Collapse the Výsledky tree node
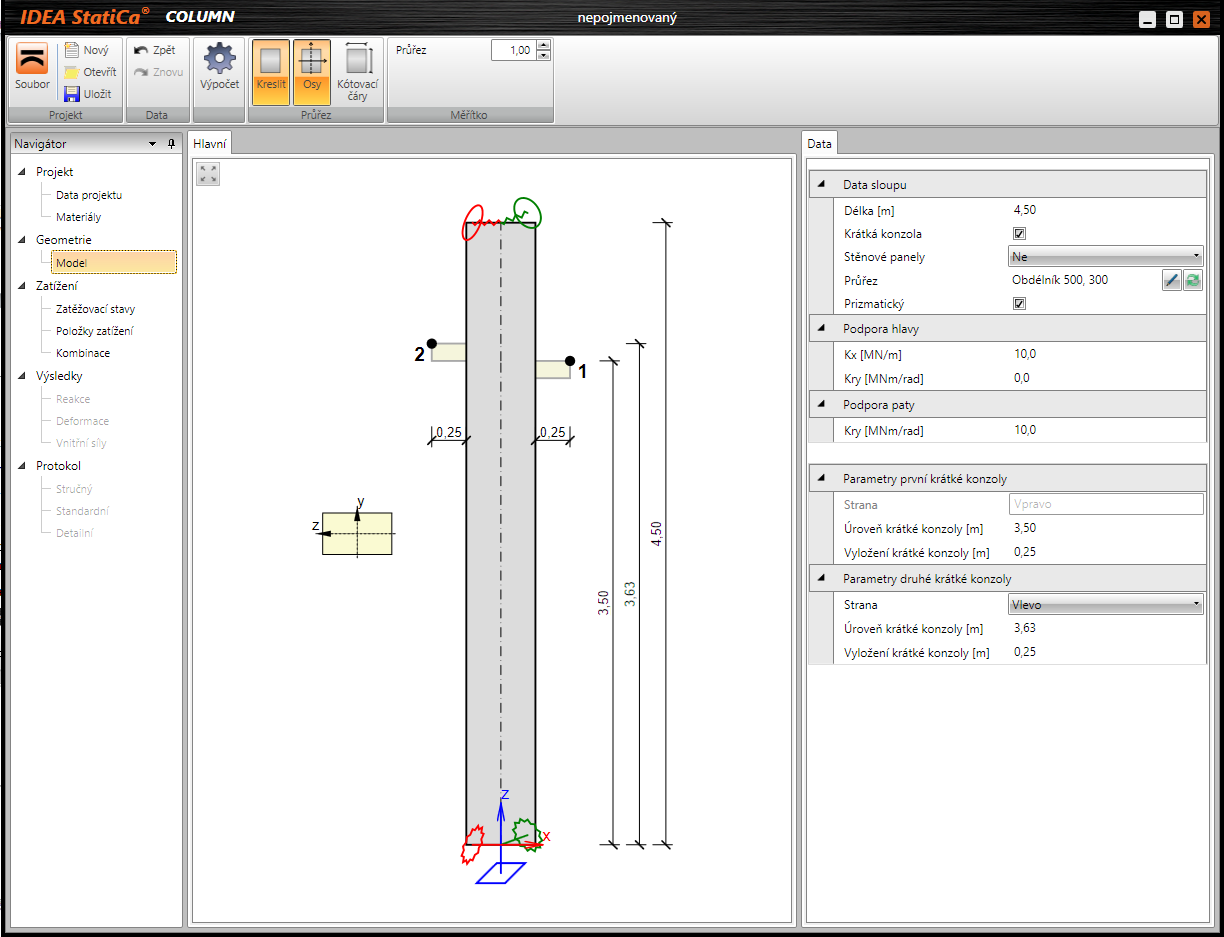1224x937 pixels. pos(22,376)
